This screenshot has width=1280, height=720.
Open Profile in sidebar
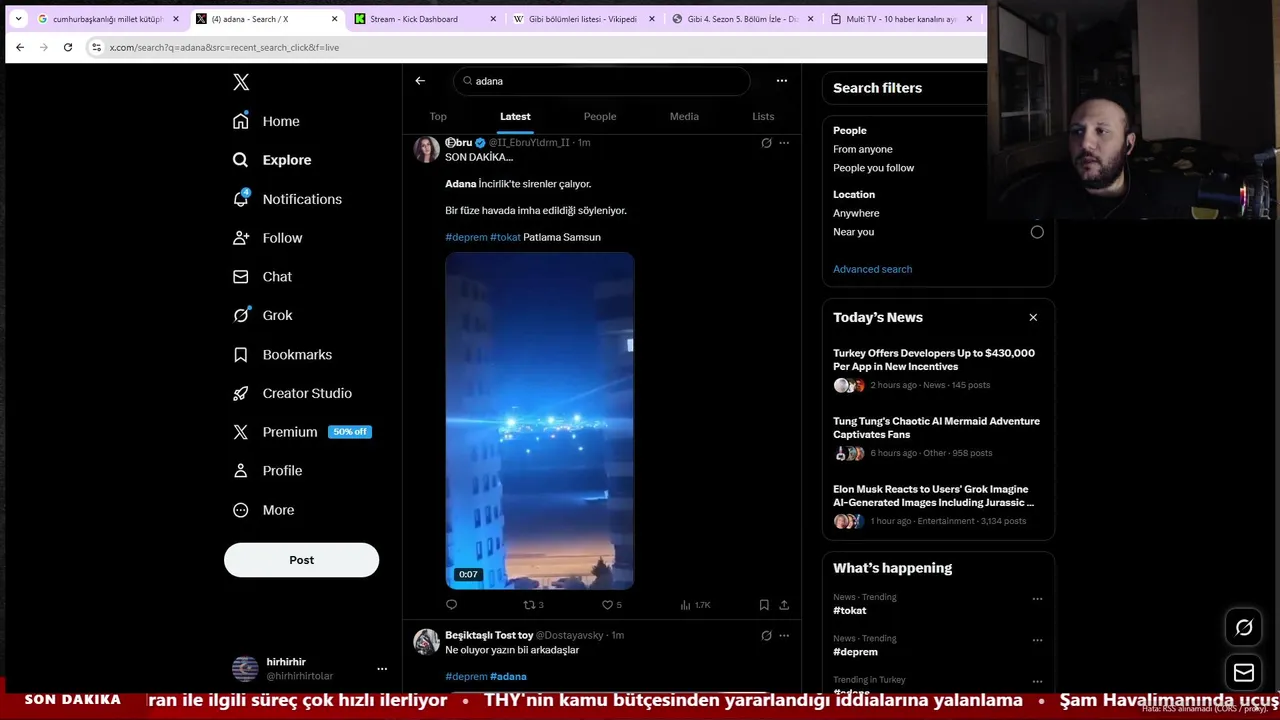click(x=267, y=471)
